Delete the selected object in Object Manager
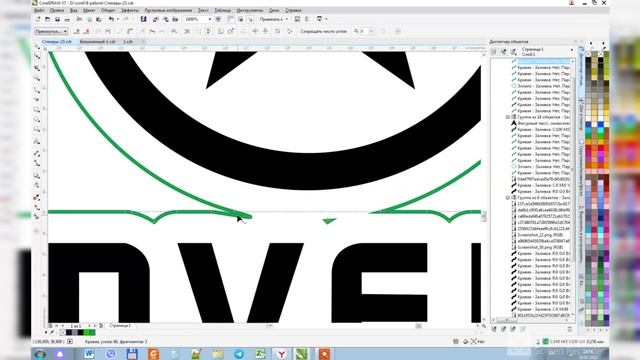 click(570, 329)
